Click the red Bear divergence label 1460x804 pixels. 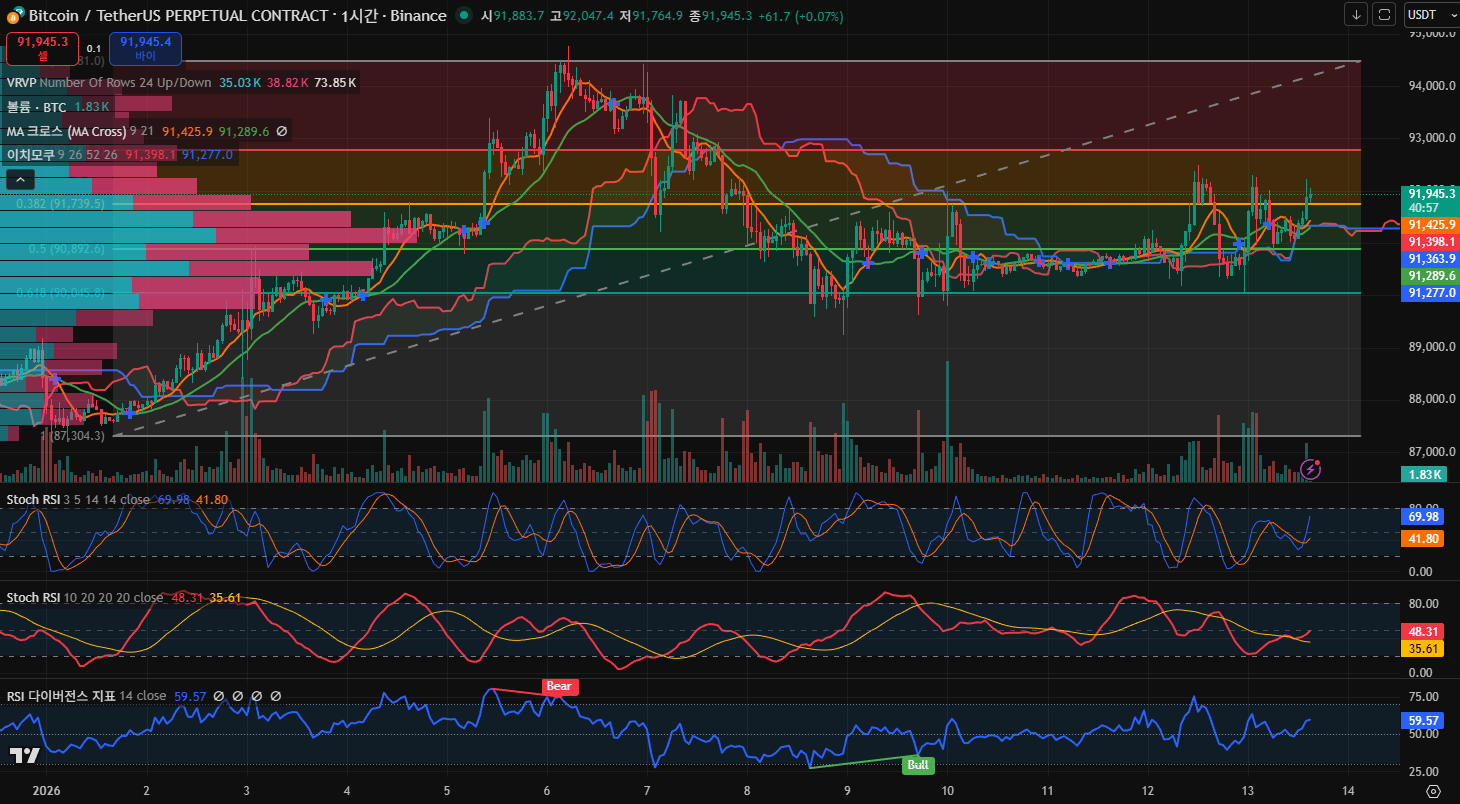point(559,687)
